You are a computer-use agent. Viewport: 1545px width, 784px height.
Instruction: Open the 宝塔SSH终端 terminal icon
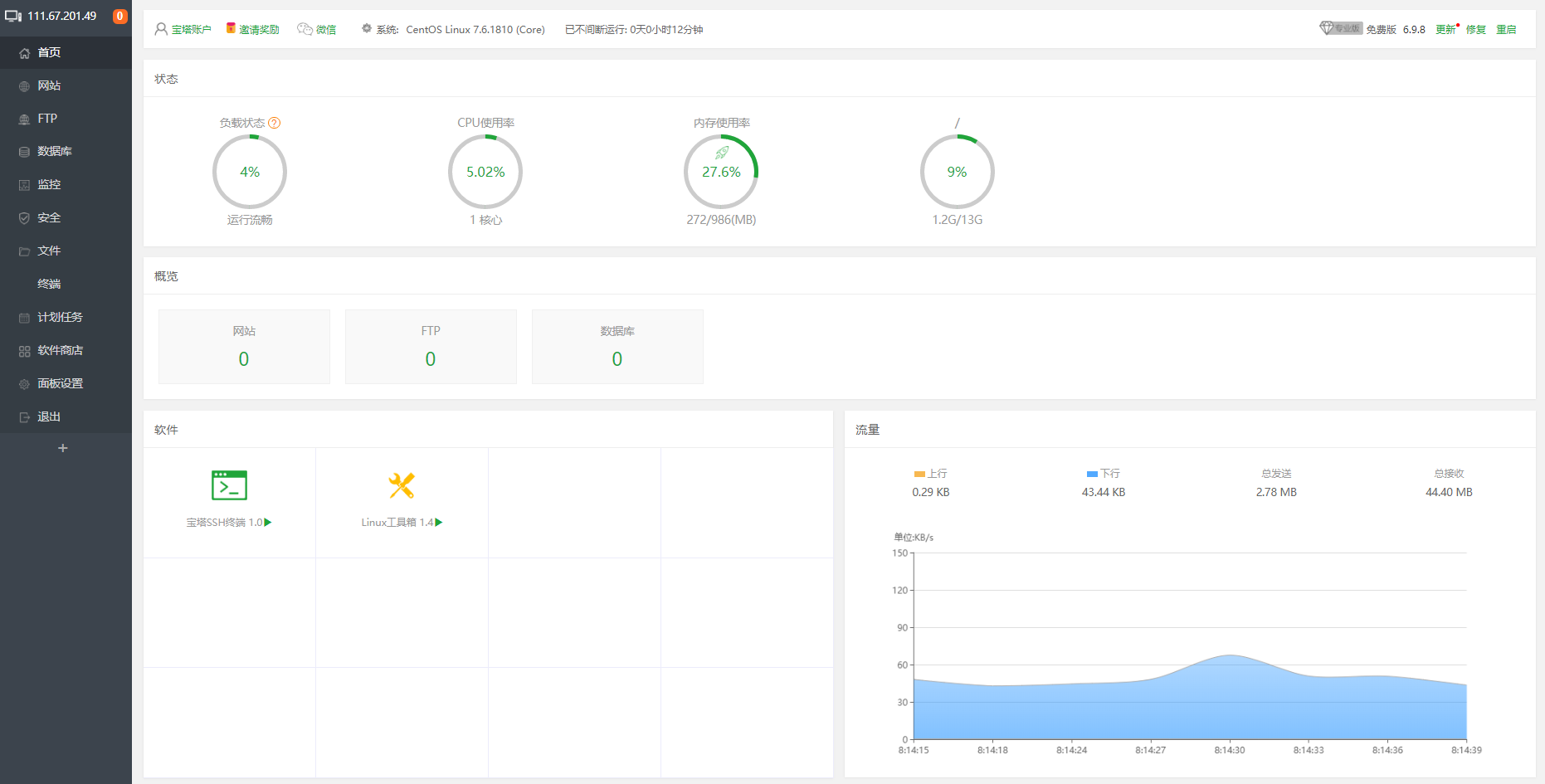[229, 485]
